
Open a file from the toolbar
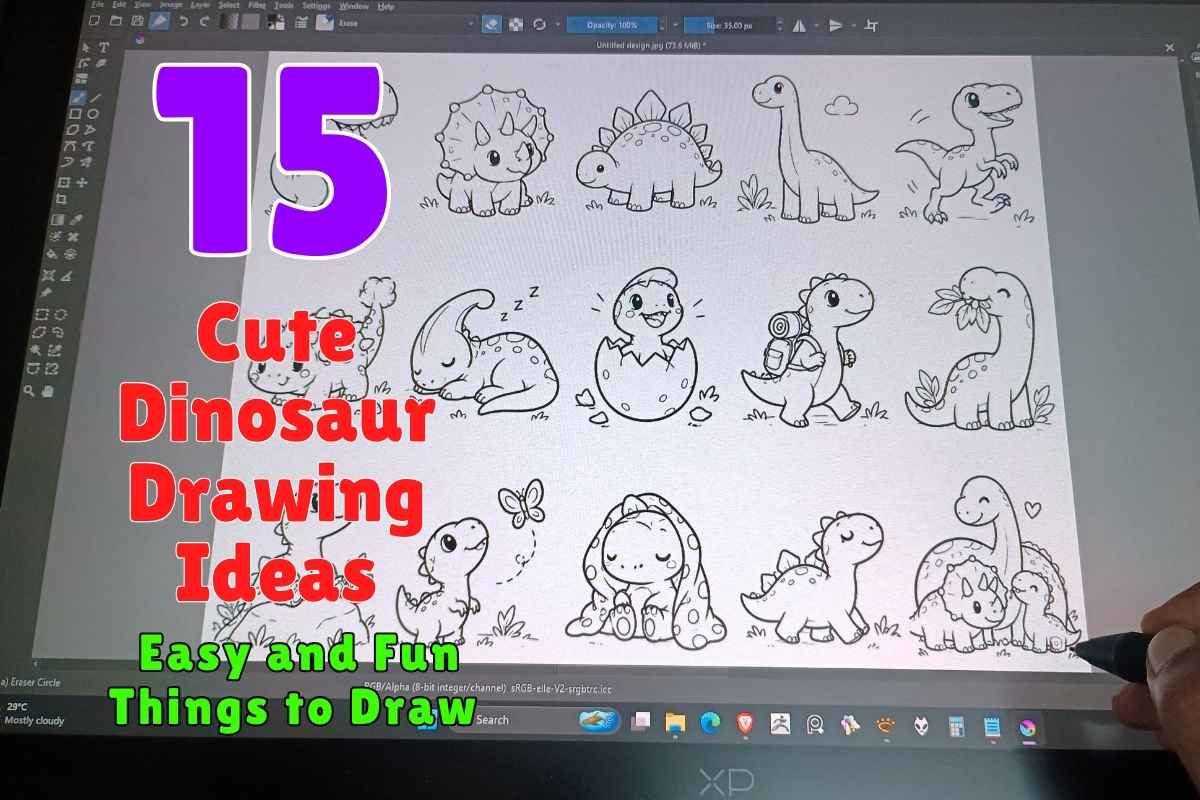point(115,21)
